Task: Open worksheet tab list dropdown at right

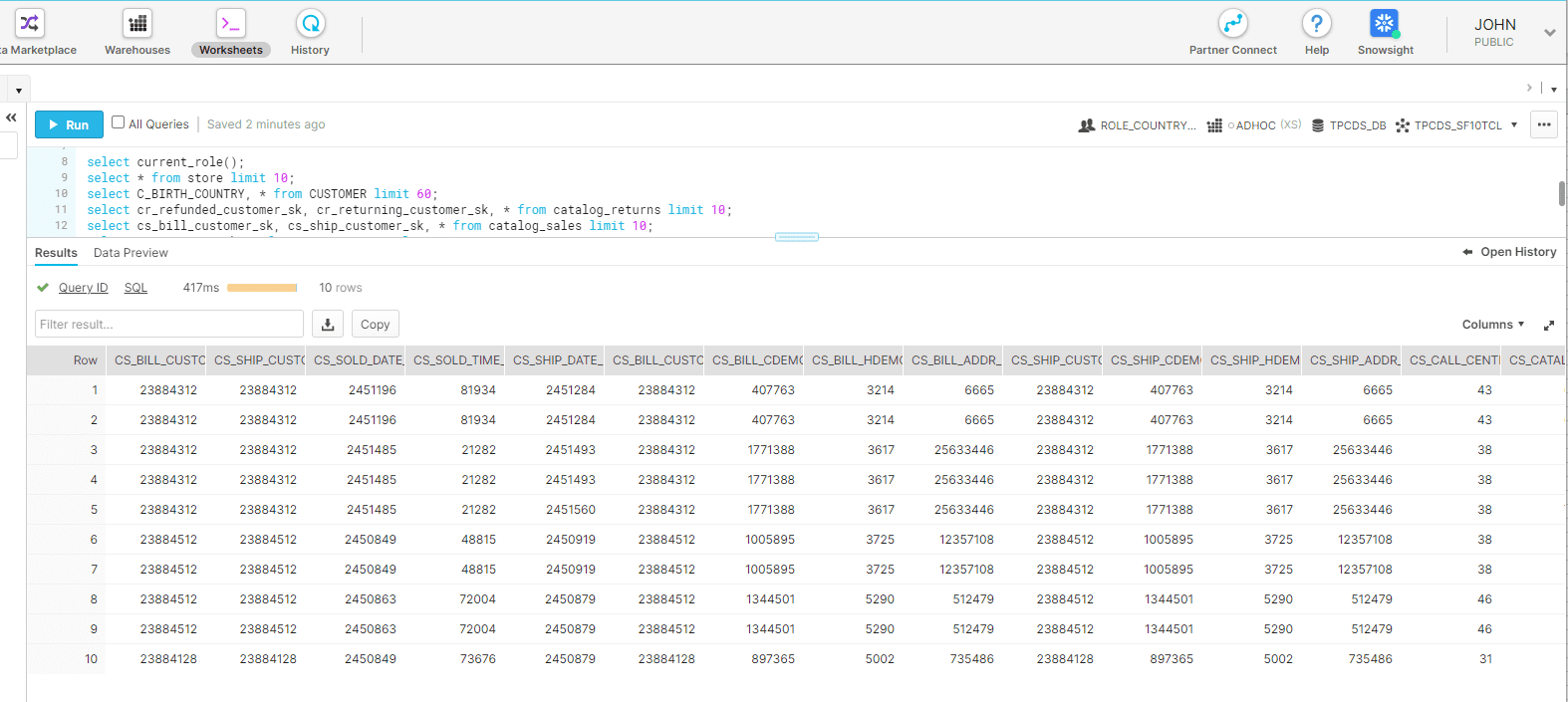Action: [1554, 90]
